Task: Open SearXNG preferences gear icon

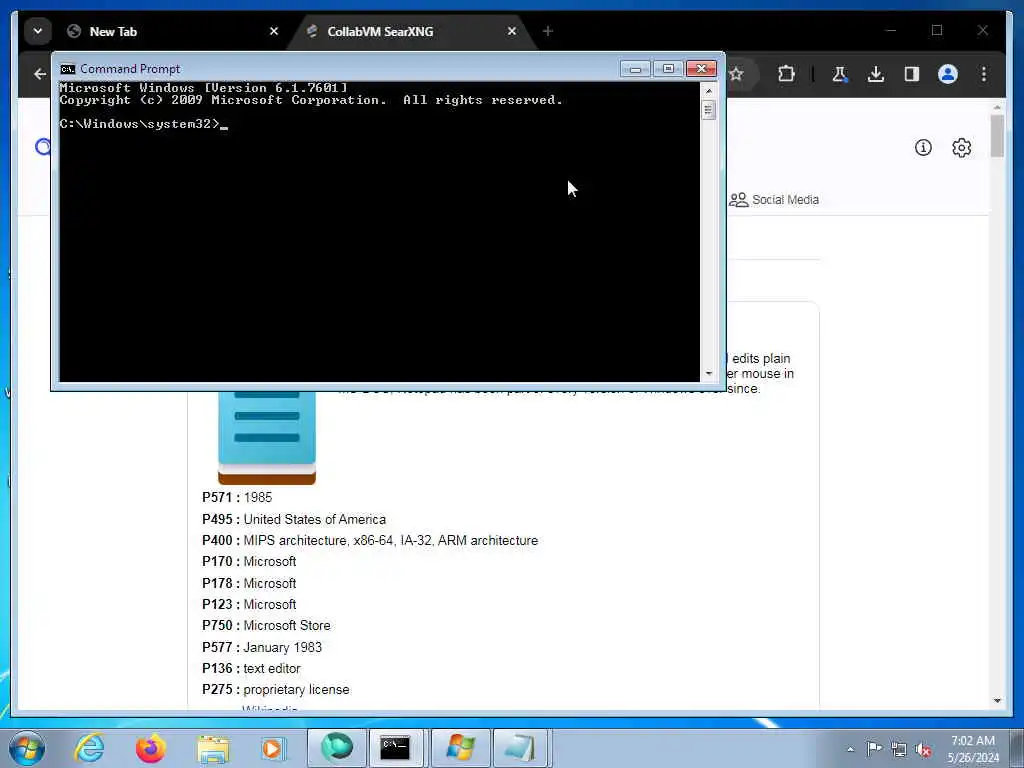Action: pyautogui.click(x=961, y=148)
